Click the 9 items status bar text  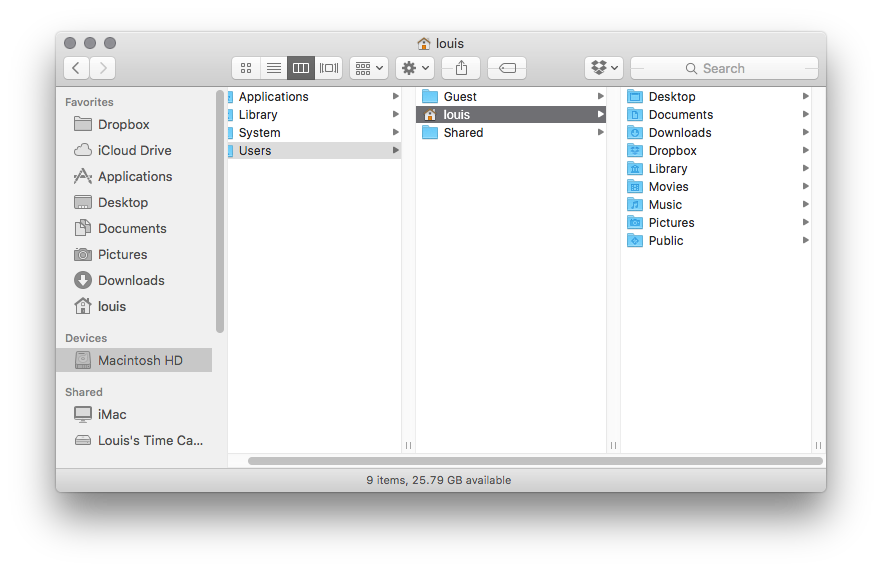pos(439,480)
